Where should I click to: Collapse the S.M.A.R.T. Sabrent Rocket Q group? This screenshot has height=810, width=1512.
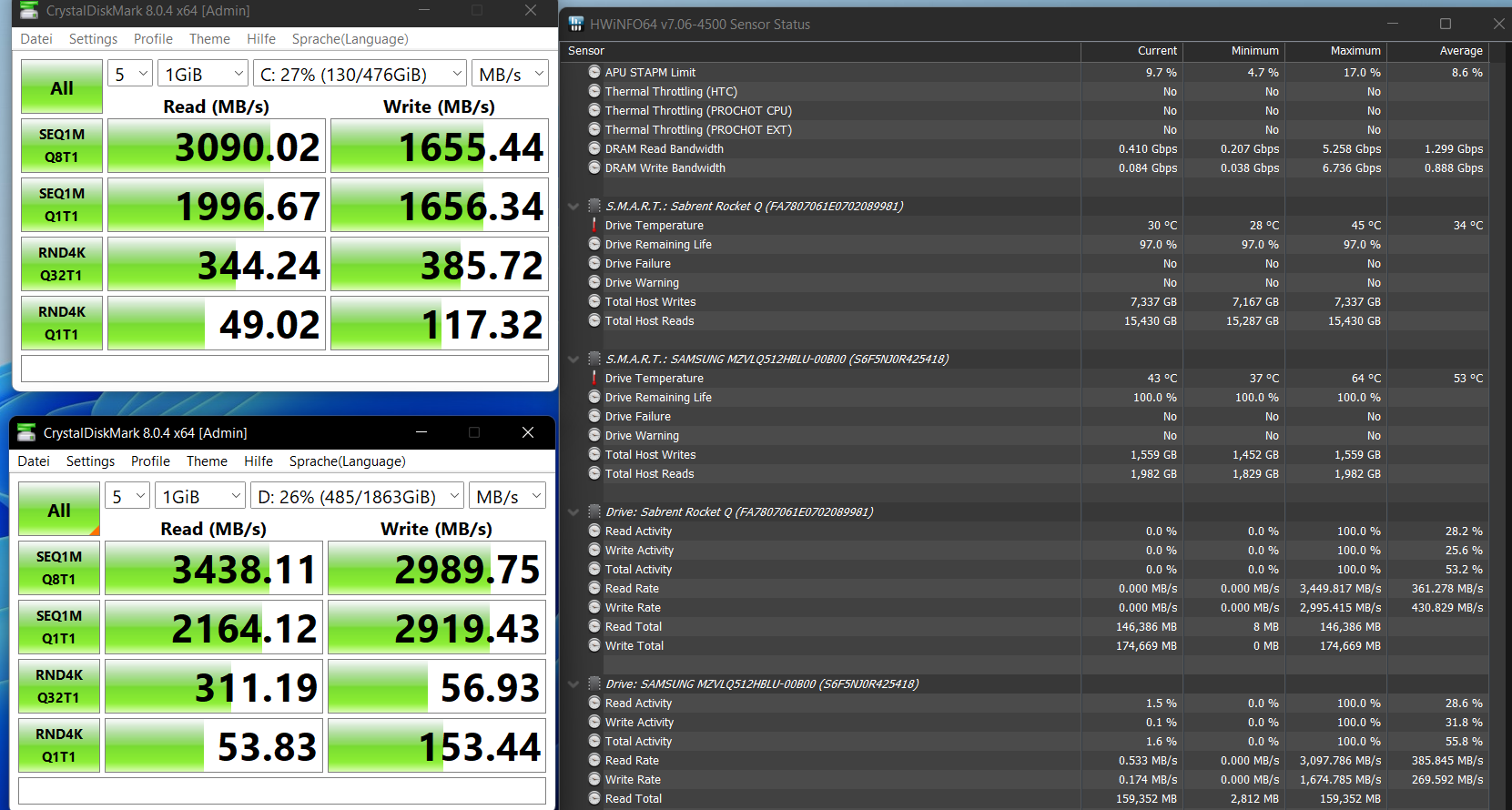click(573, 206)
